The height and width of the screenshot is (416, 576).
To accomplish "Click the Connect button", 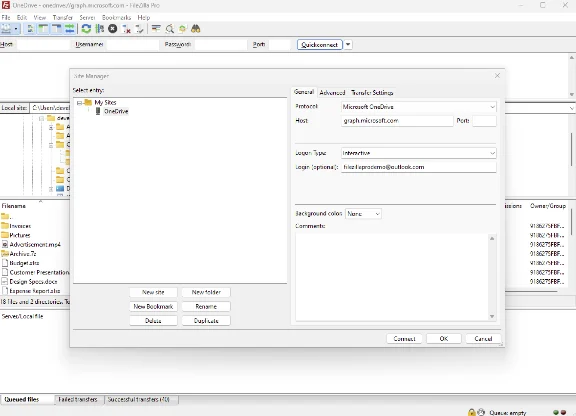I will [x=404, y=338].
